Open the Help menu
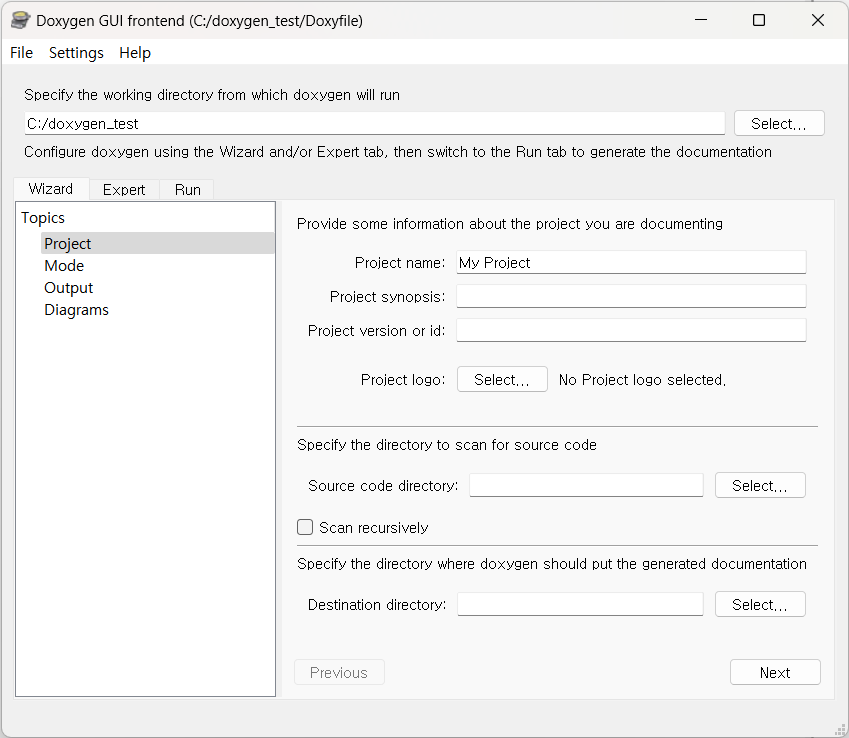This screenshot has height=738, width=849. tap(135, 53)
